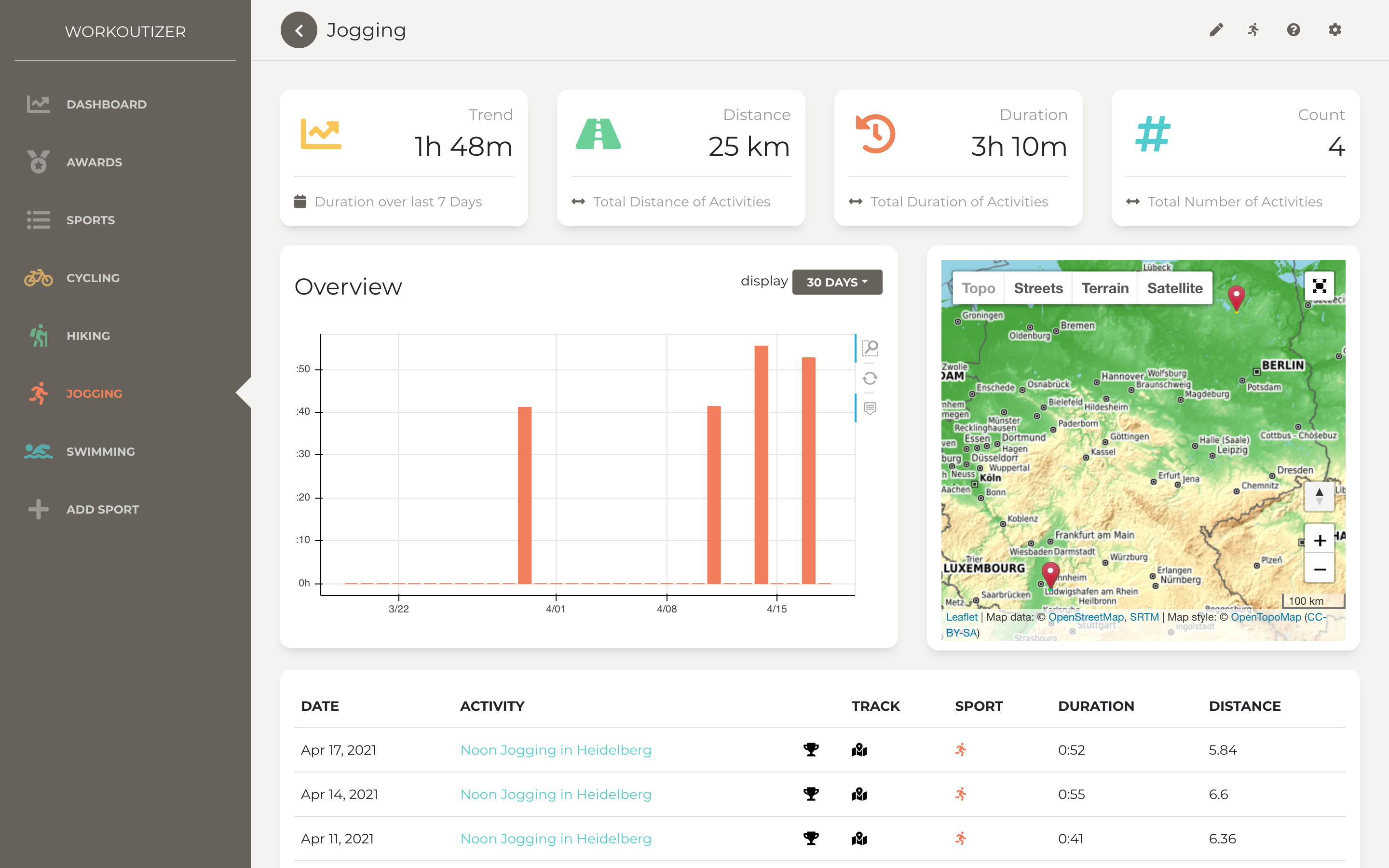
Task: Reset chart with the refresh icon
Action: 870,379
